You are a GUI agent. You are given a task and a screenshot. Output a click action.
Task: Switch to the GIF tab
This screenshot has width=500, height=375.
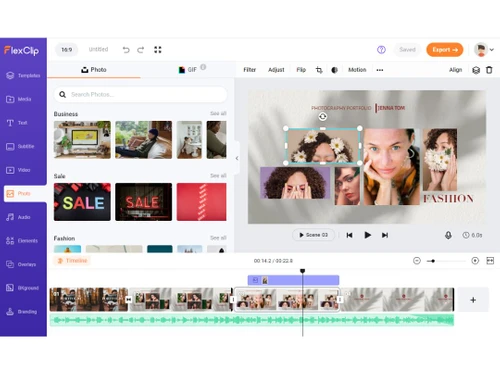(188, 70)
